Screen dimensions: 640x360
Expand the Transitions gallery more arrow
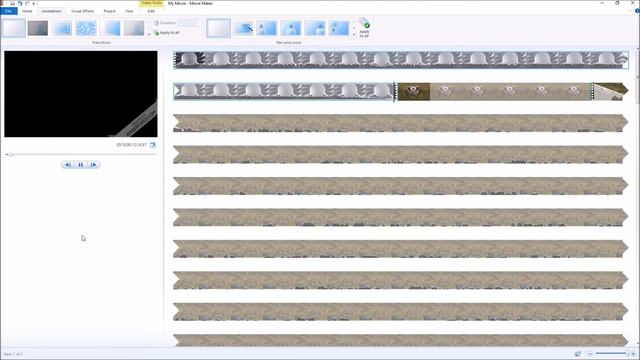coord(149,35)
